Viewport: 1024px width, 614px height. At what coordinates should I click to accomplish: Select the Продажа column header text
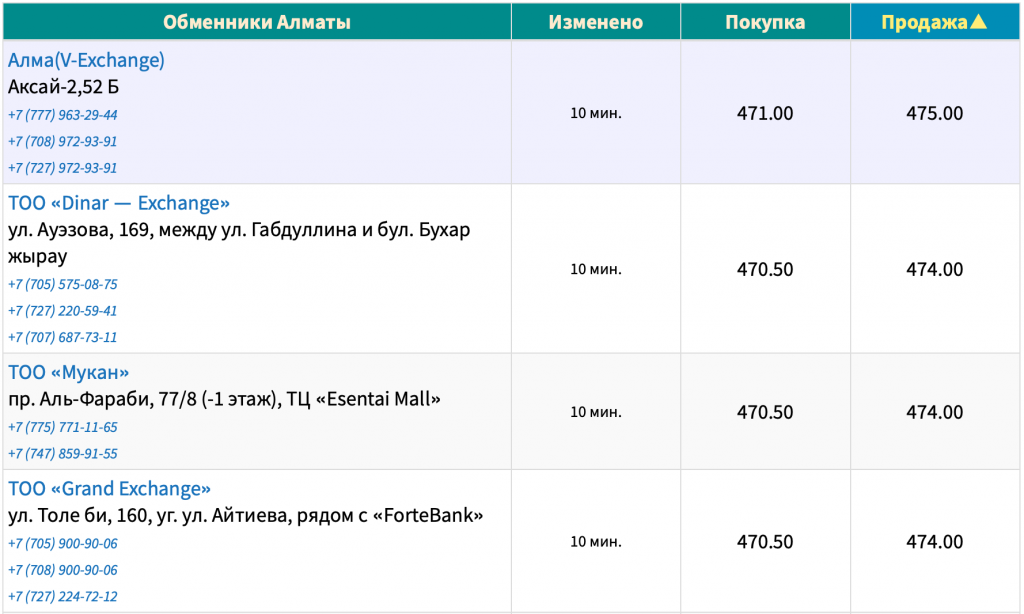click(924, 22)
